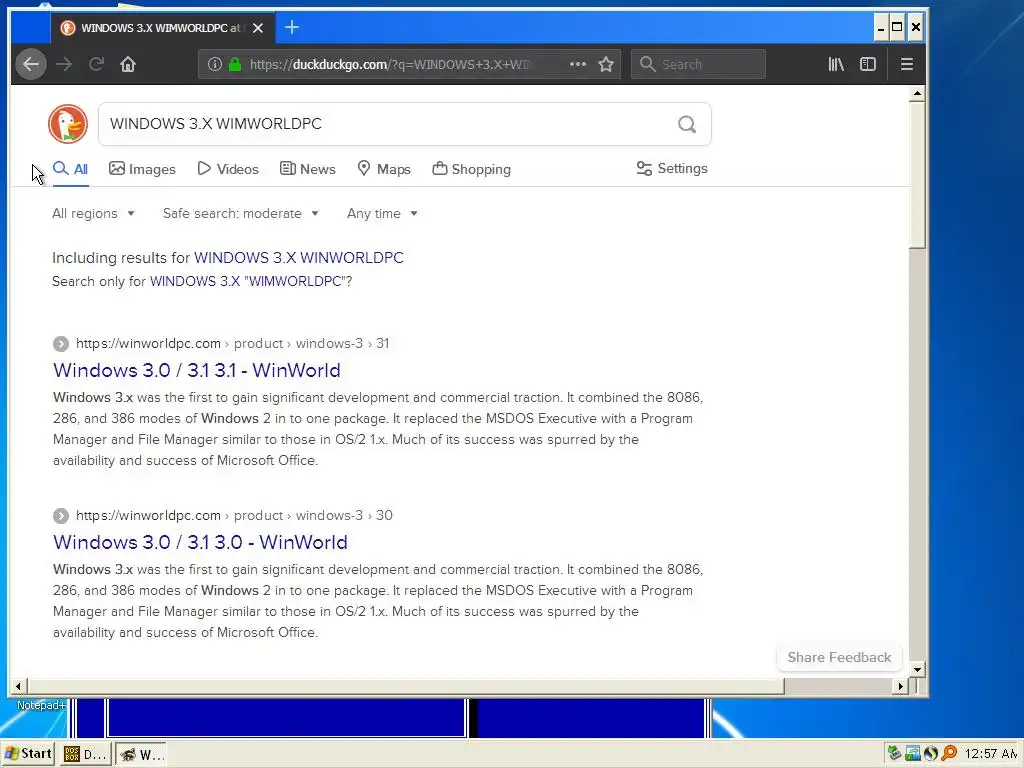Open the page actions three-dots menu
The image size is (1024, 768).
577,64
